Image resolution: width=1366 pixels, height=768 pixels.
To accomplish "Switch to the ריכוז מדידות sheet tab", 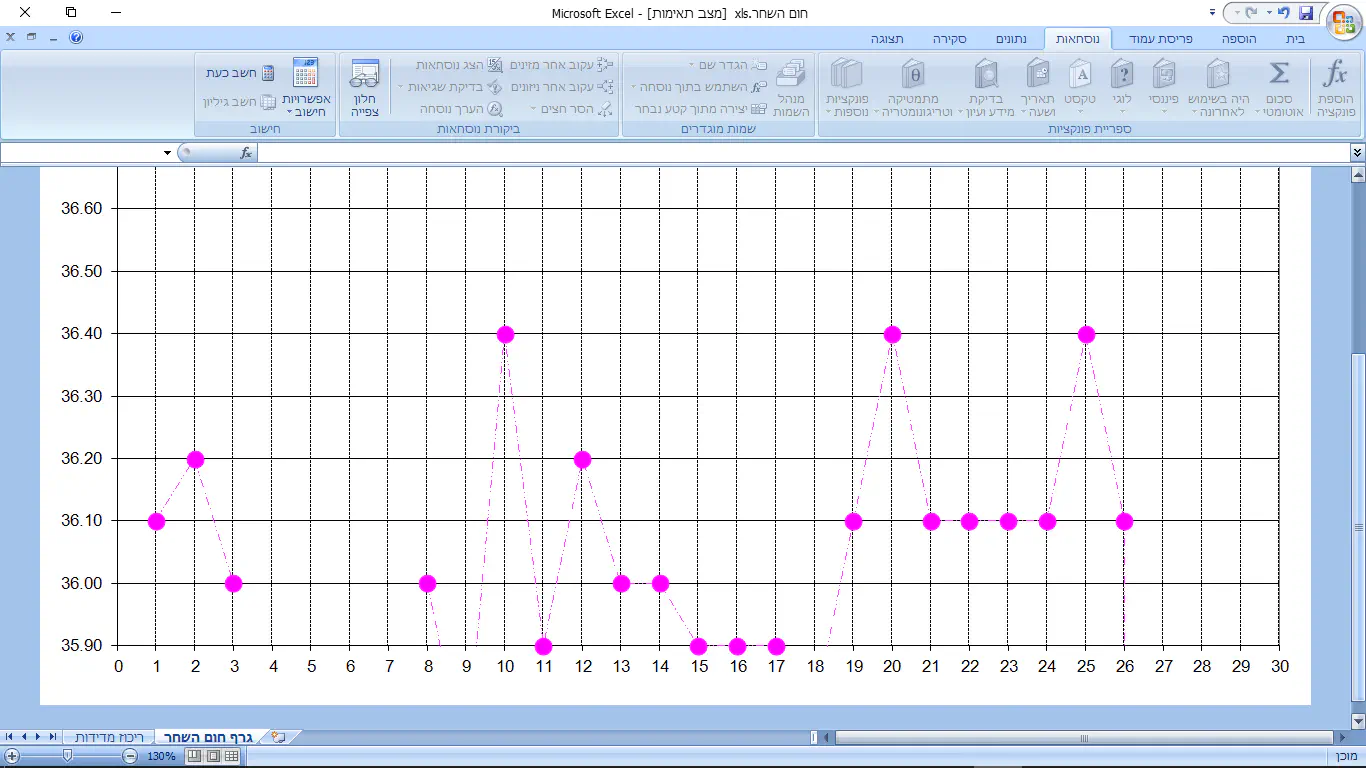I will [x=110, y=737].
